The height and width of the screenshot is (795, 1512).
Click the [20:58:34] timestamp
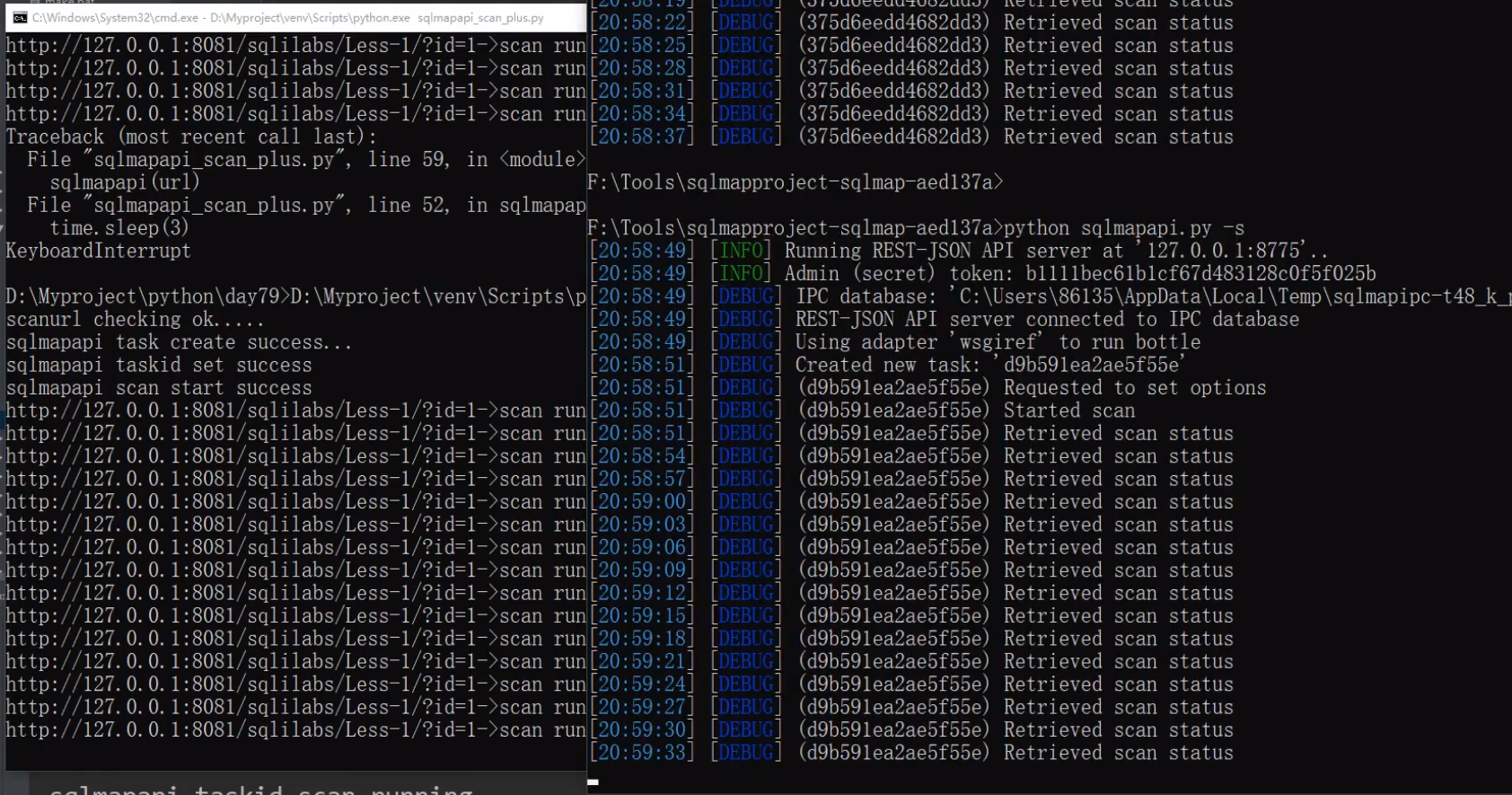pos(642,114)
